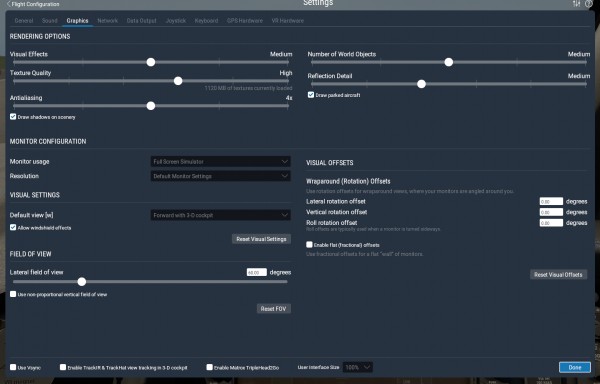The image size is (600, 384).
Task: Click the 'VISUAL OFFSETS' heading text
Action: tap(330, 163)
